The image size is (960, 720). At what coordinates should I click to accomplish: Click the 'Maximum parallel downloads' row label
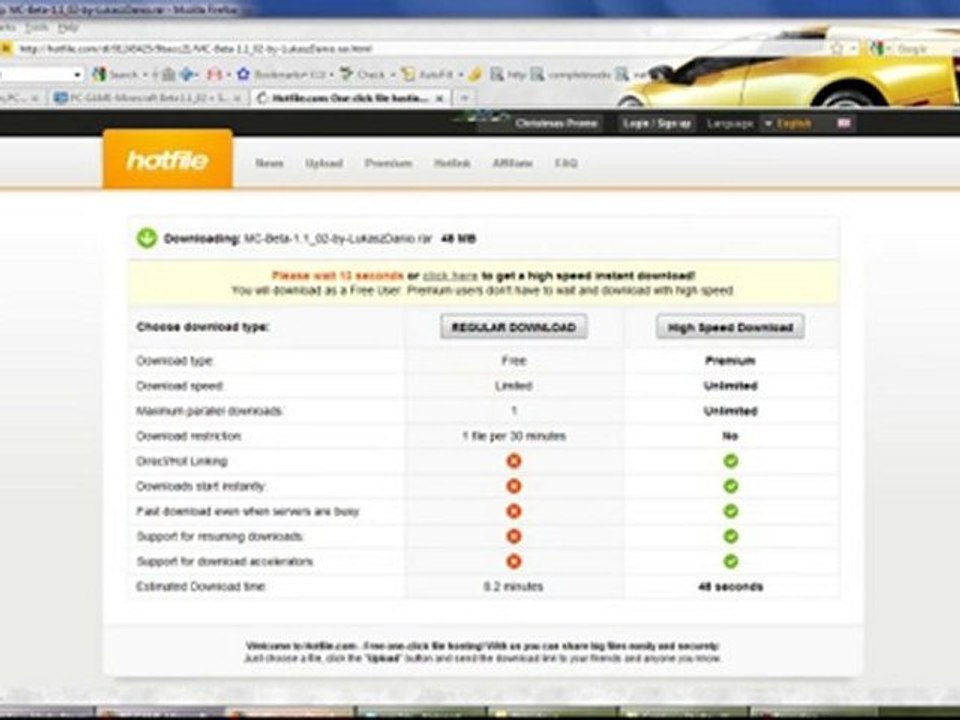209,411
